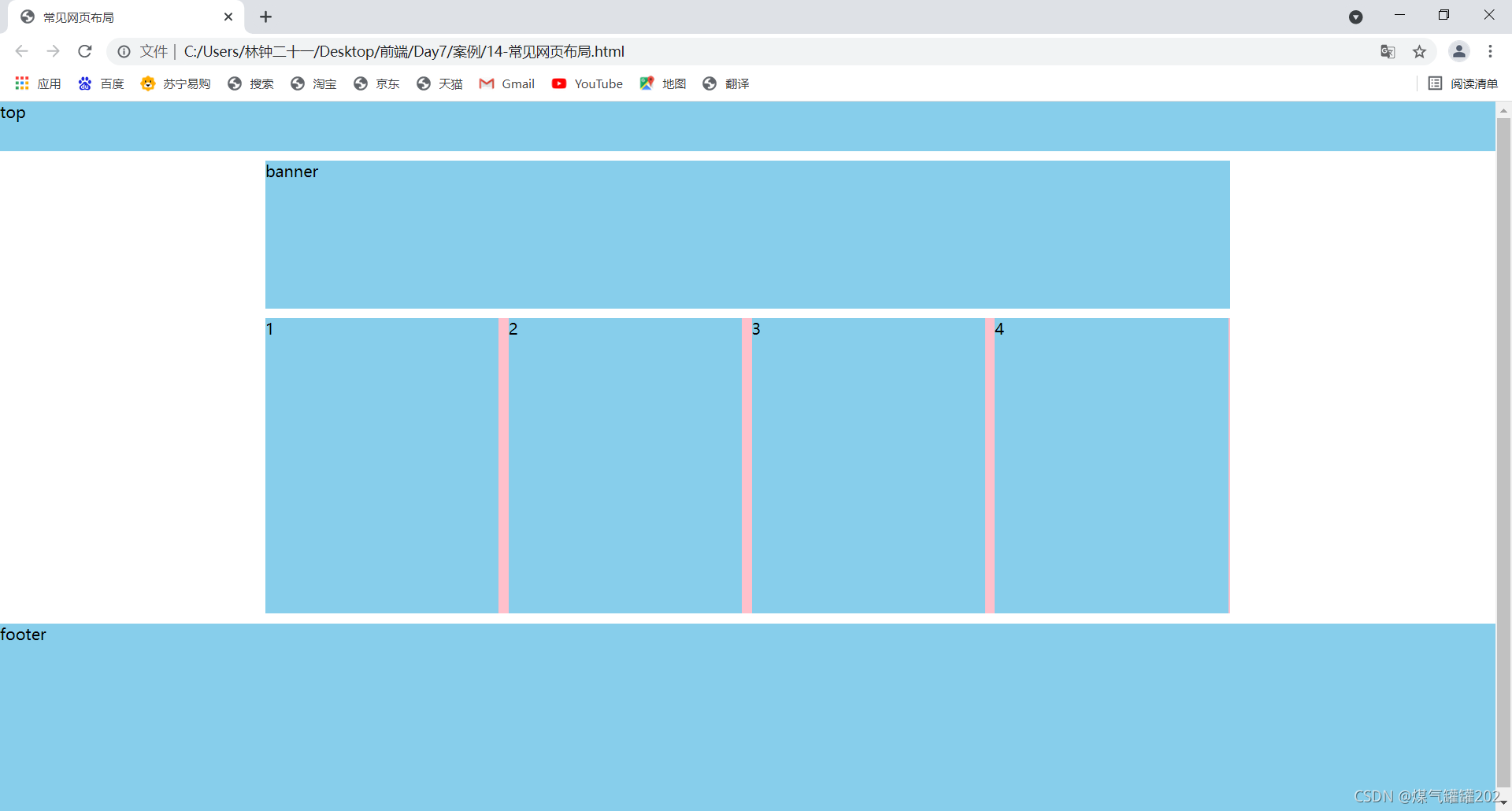This screenshot has height=811, width=1512.
Task: Open a new tab with the plus button
Action: tap(266, 17)
